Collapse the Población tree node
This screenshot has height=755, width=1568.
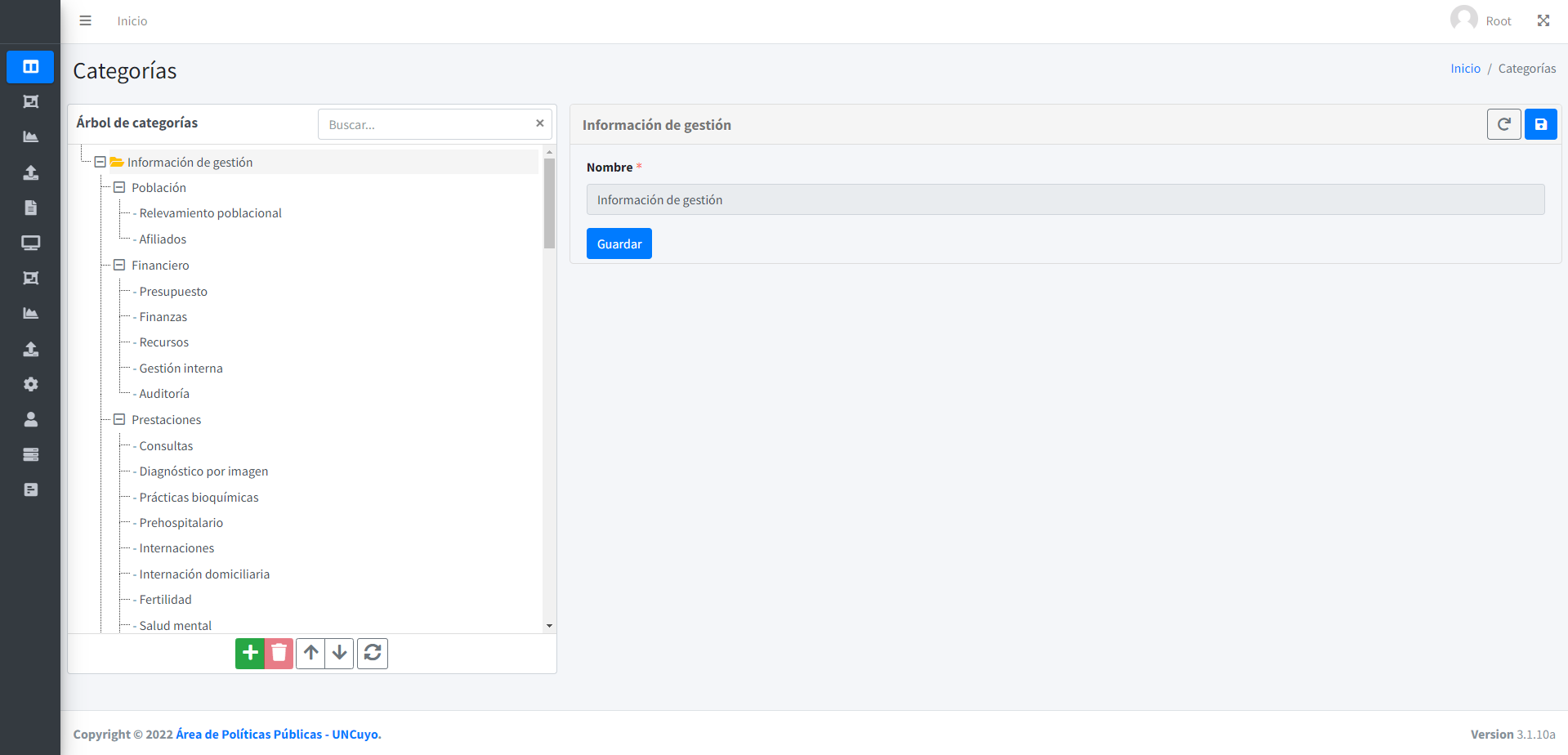(119, 188)
